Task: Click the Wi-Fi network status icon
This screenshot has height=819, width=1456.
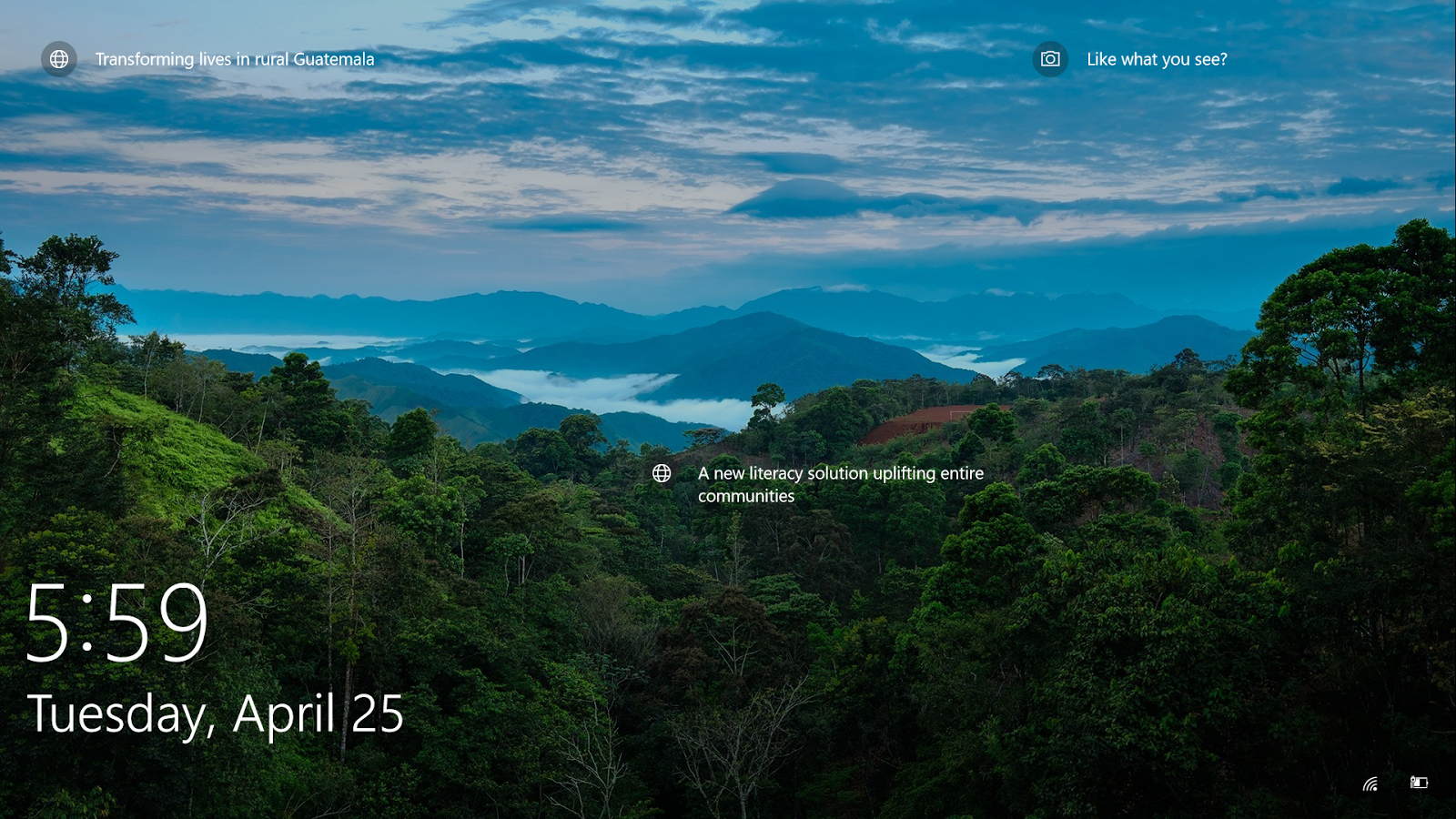Action: click(x=1370, y=784)
